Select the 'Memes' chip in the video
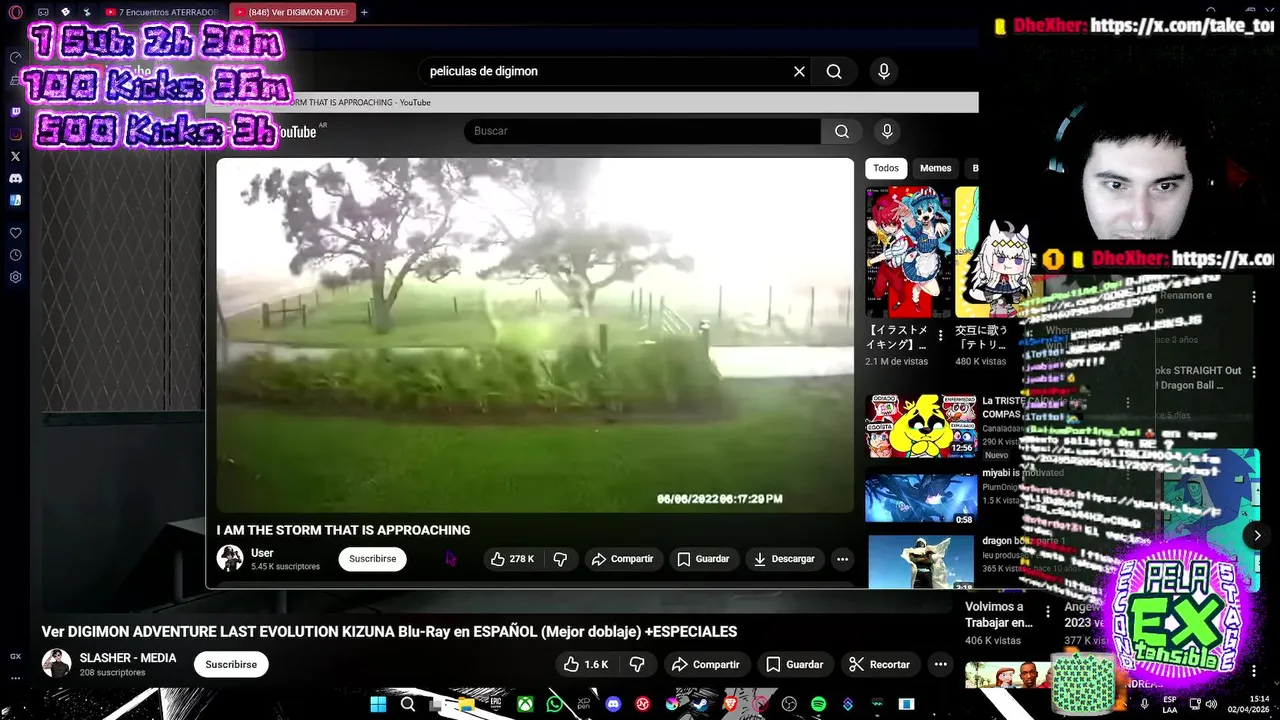The image size is (1280, 720). pos(936,168)
